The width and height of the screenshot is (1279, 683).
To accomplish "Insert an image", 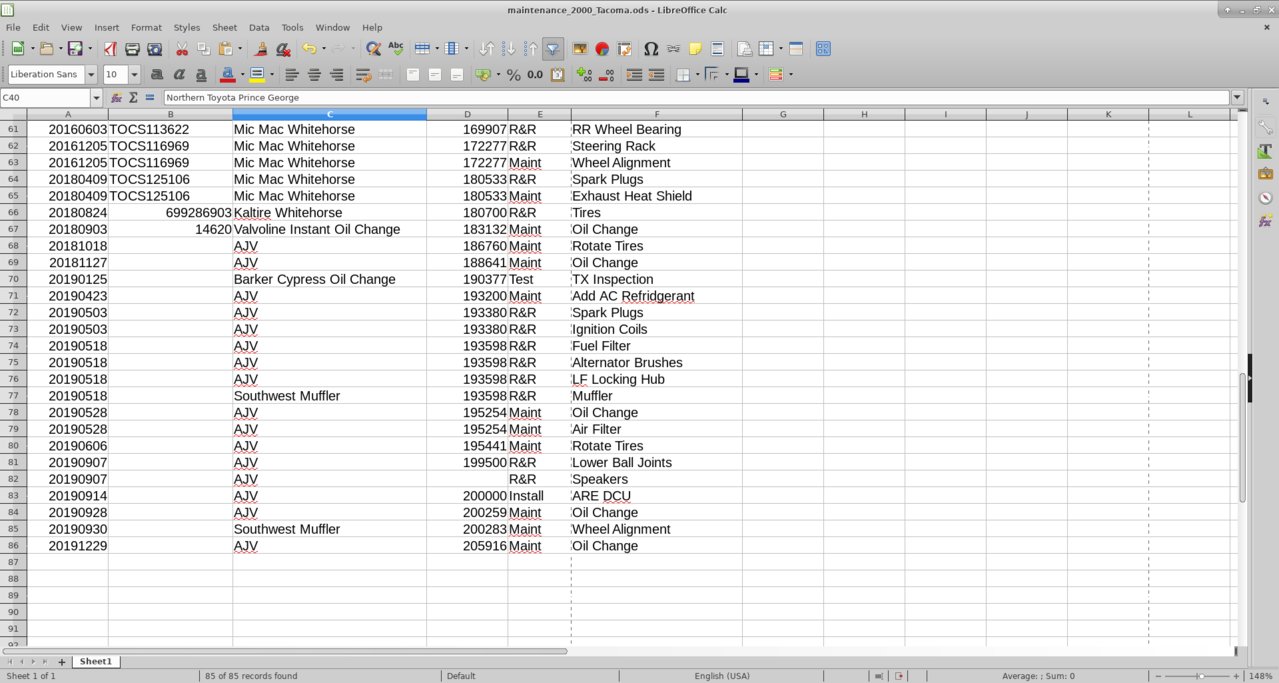I will (x=580, y=48).
